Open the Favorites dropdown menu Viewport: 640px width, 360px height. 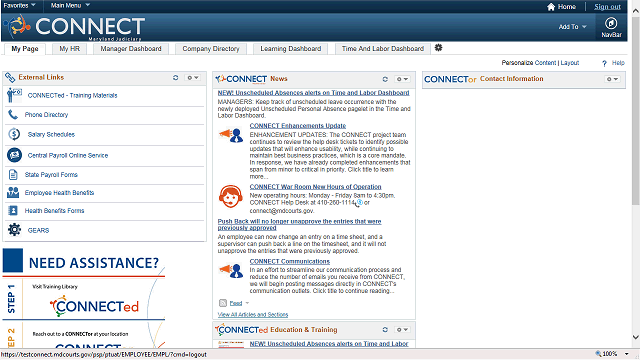pyautogui.click(x=19, y=5)
